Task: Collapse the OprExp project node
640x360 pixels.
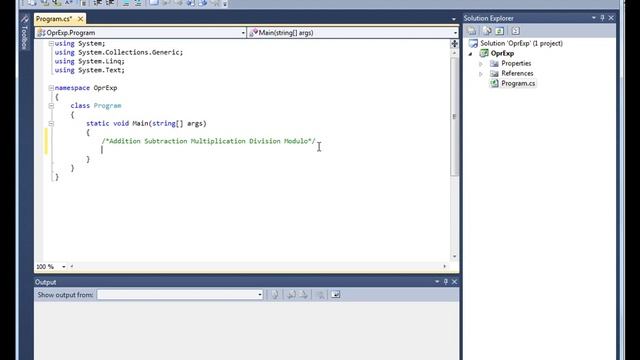Action: (x=470, y=53)
